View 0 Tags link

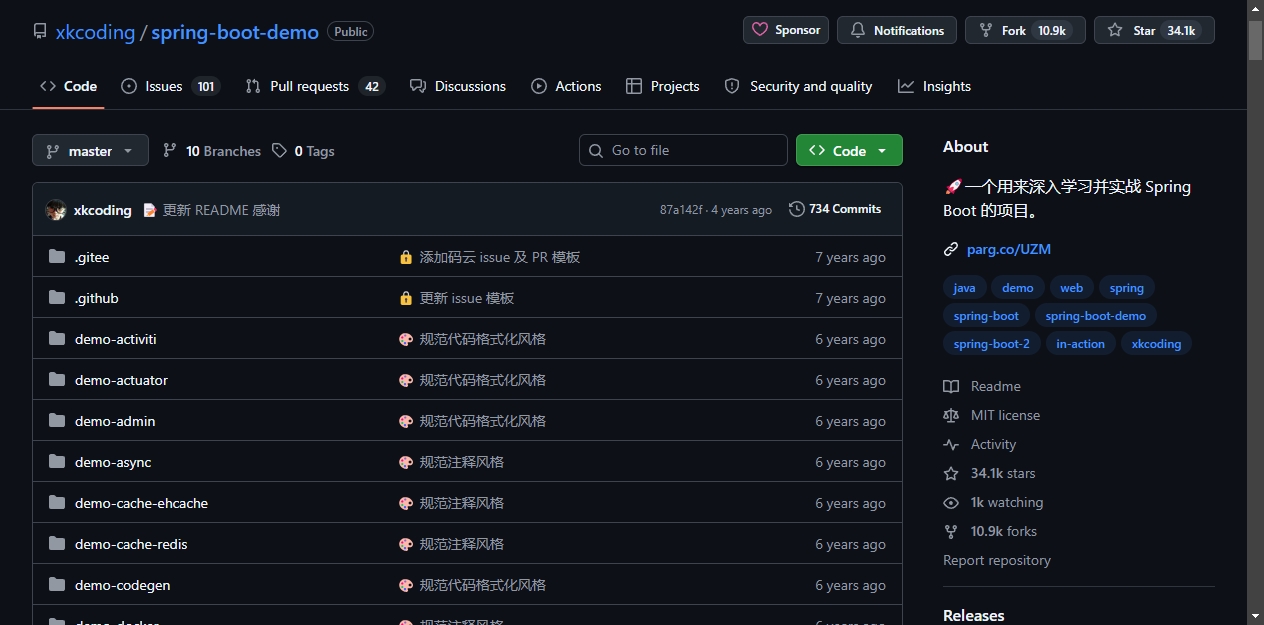coord(303,151)
